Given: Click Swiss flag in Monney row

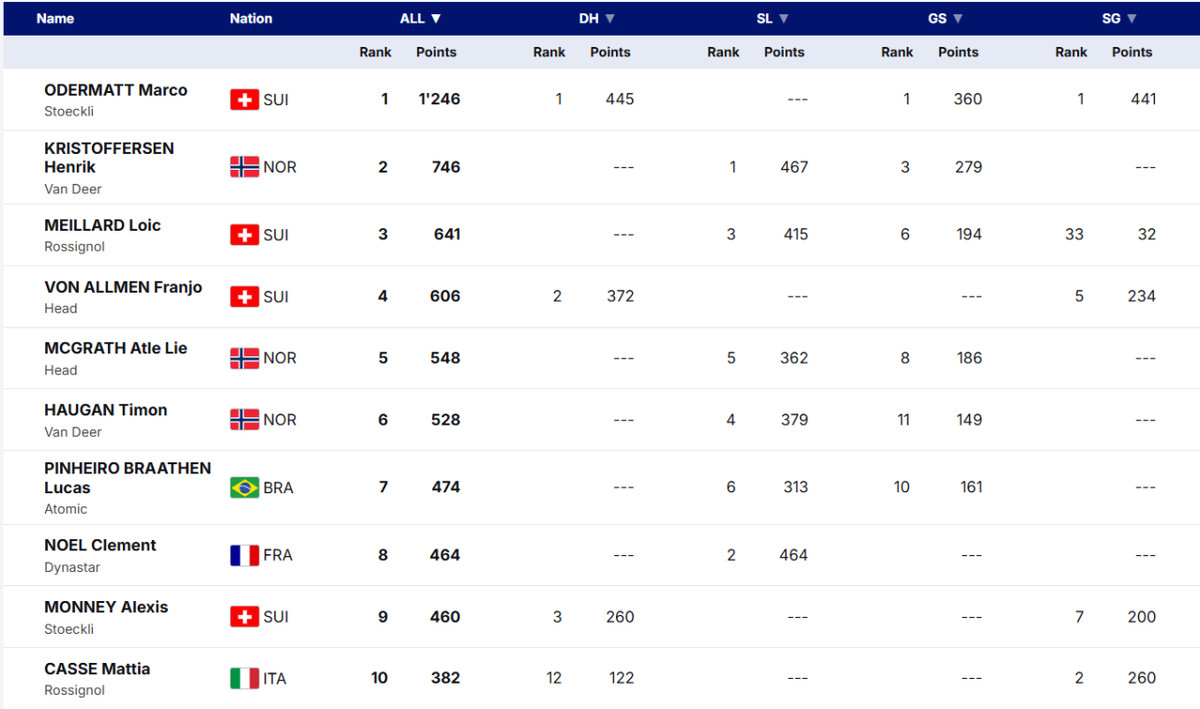Looking at the screenshot, I should (244, 617).
